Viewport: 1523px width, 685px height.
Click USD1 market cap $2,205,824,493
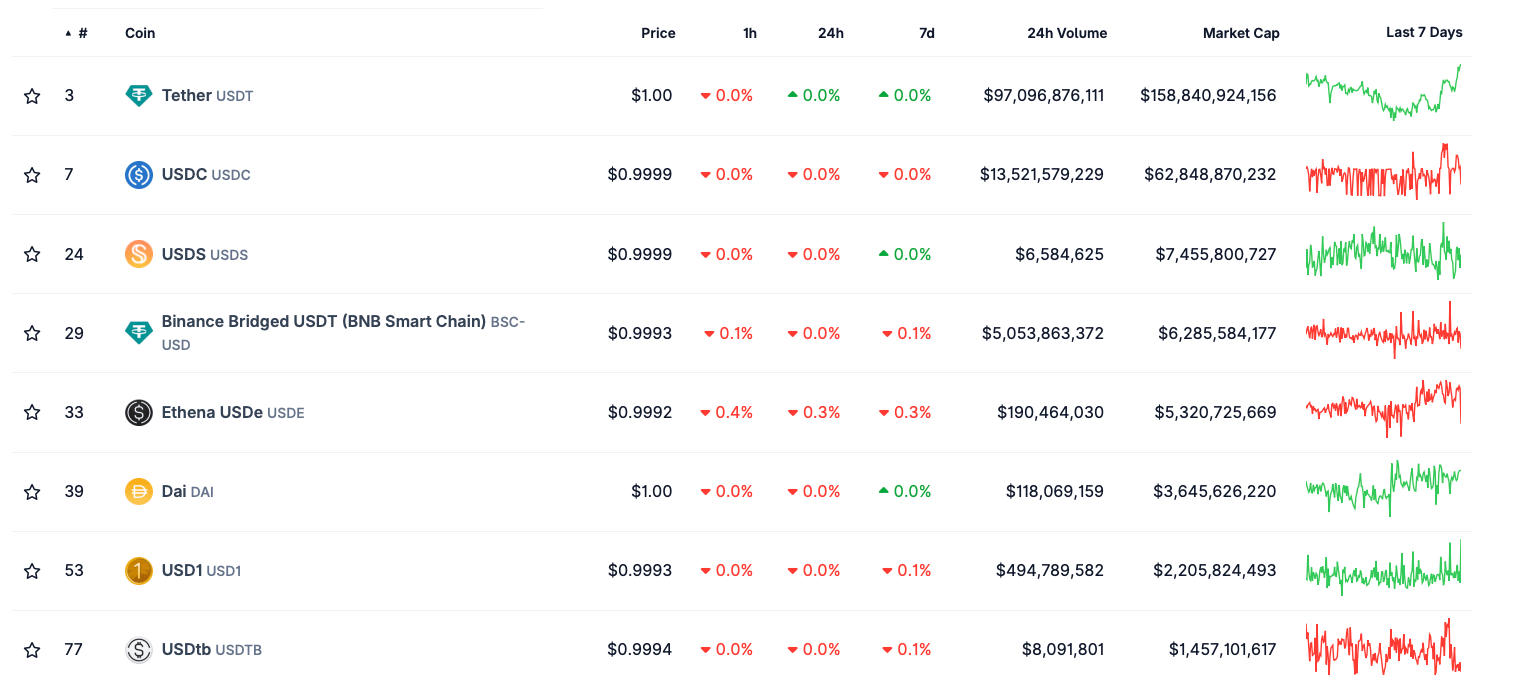pos(1215,571)
